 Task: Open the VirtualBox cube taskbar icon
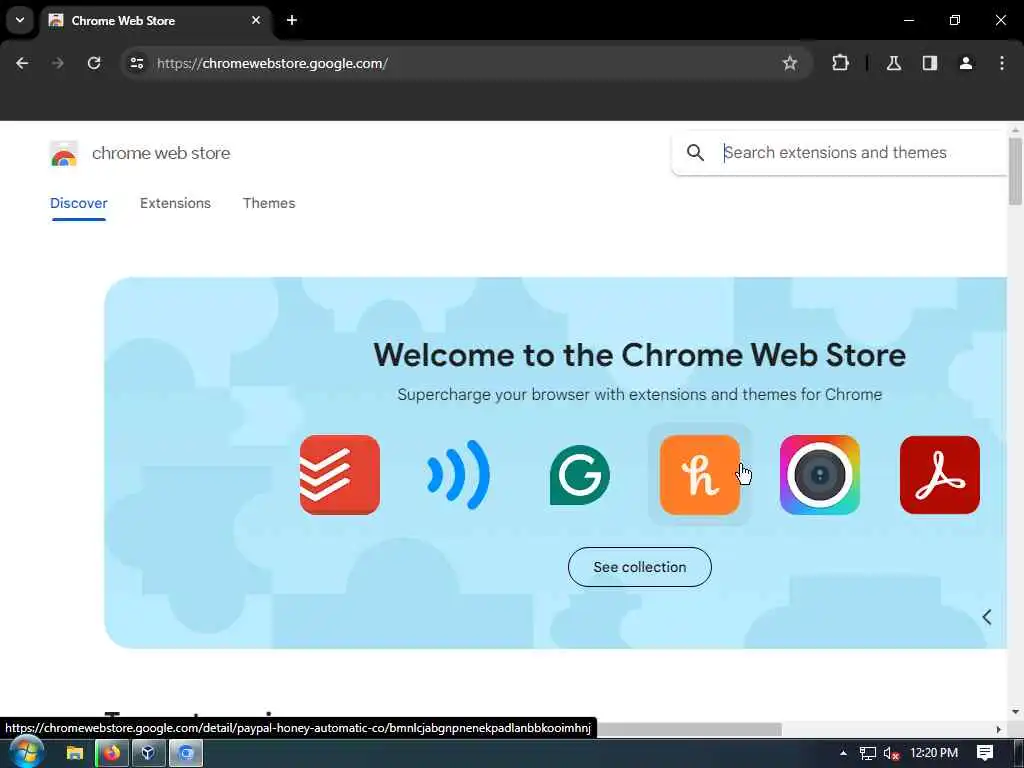point(148,753)
